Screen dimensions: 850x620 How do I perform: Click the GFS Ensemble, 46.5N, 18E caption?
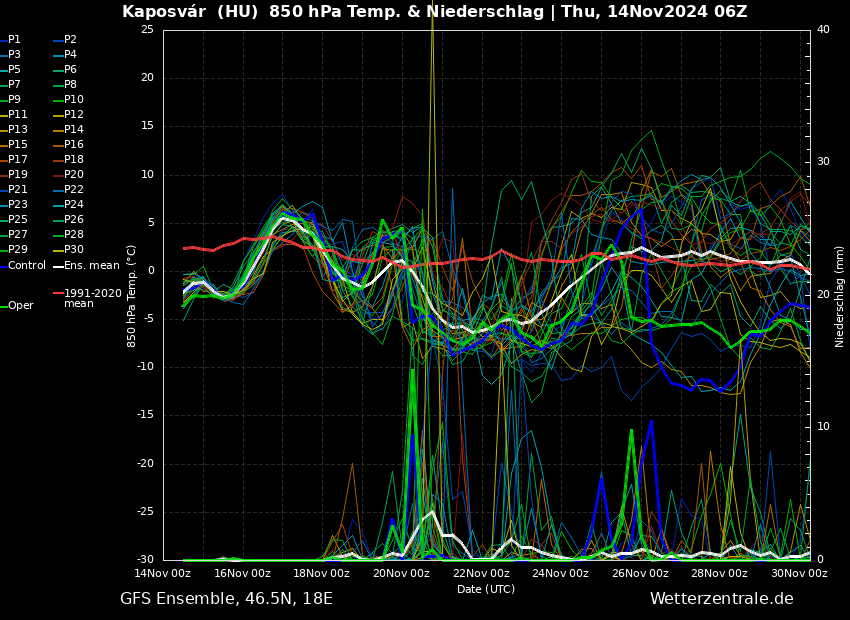[226, 599]
